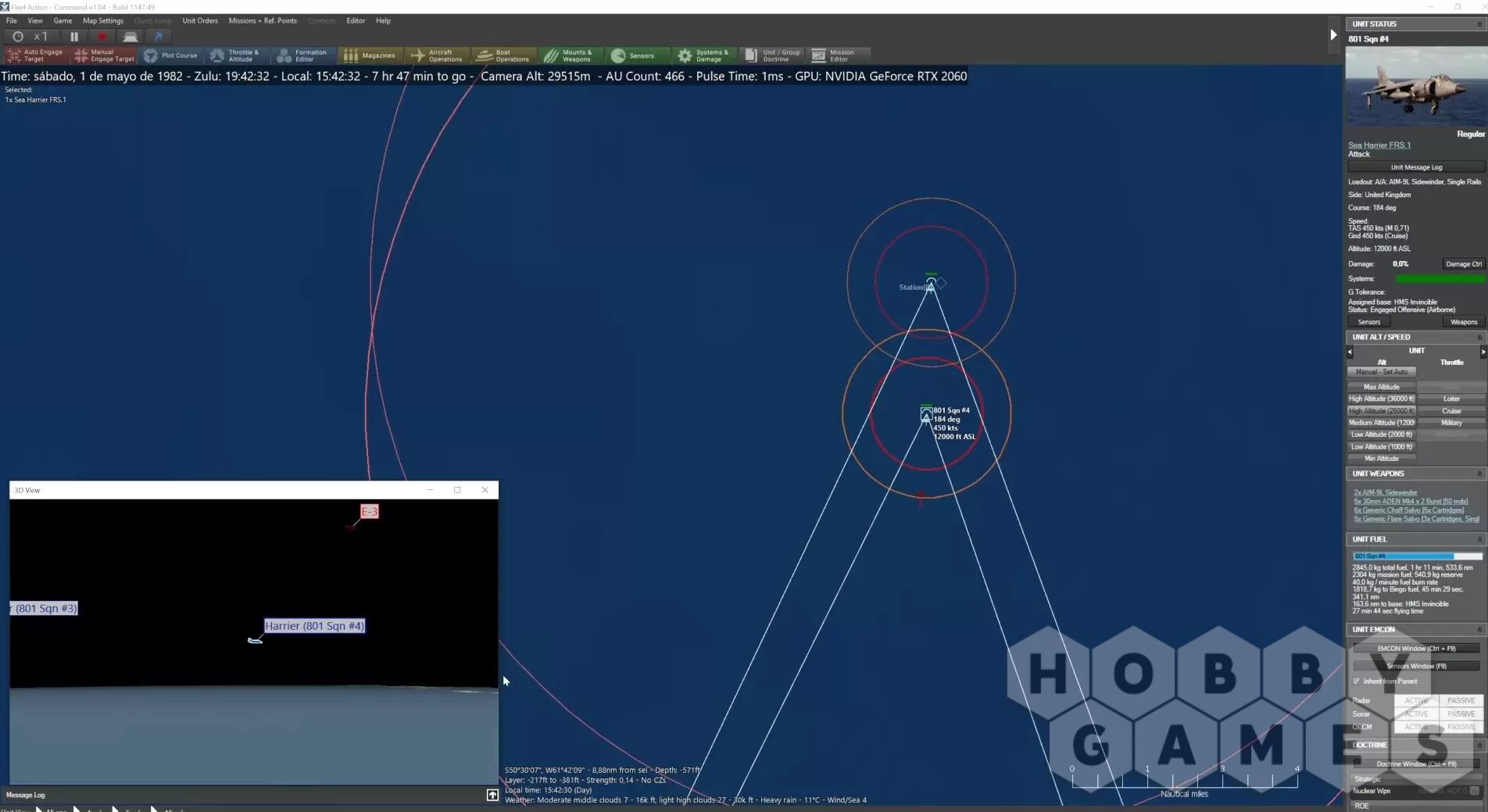The width and height of the screenshot is (1488, 812).
Task: Set OECM EMCON to PASSIVE
Action: (1461, 728)
